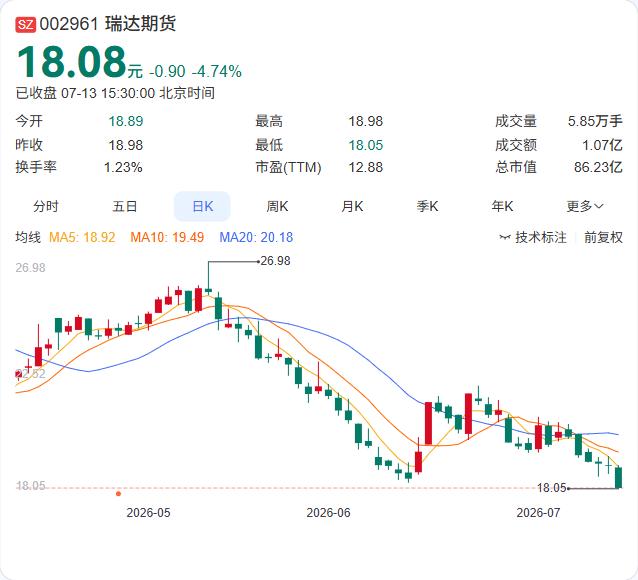Click the 2026-06 date axis label
Viewport: 638px width, 580px height.
328,512
